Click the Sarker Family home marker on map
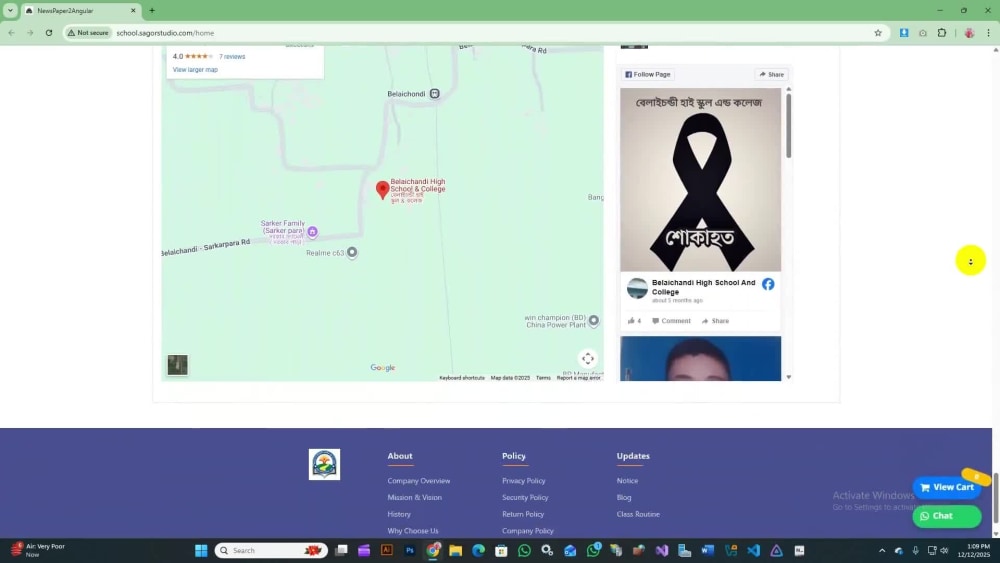This screenshot has height=563, width=1000. (312, 231)
